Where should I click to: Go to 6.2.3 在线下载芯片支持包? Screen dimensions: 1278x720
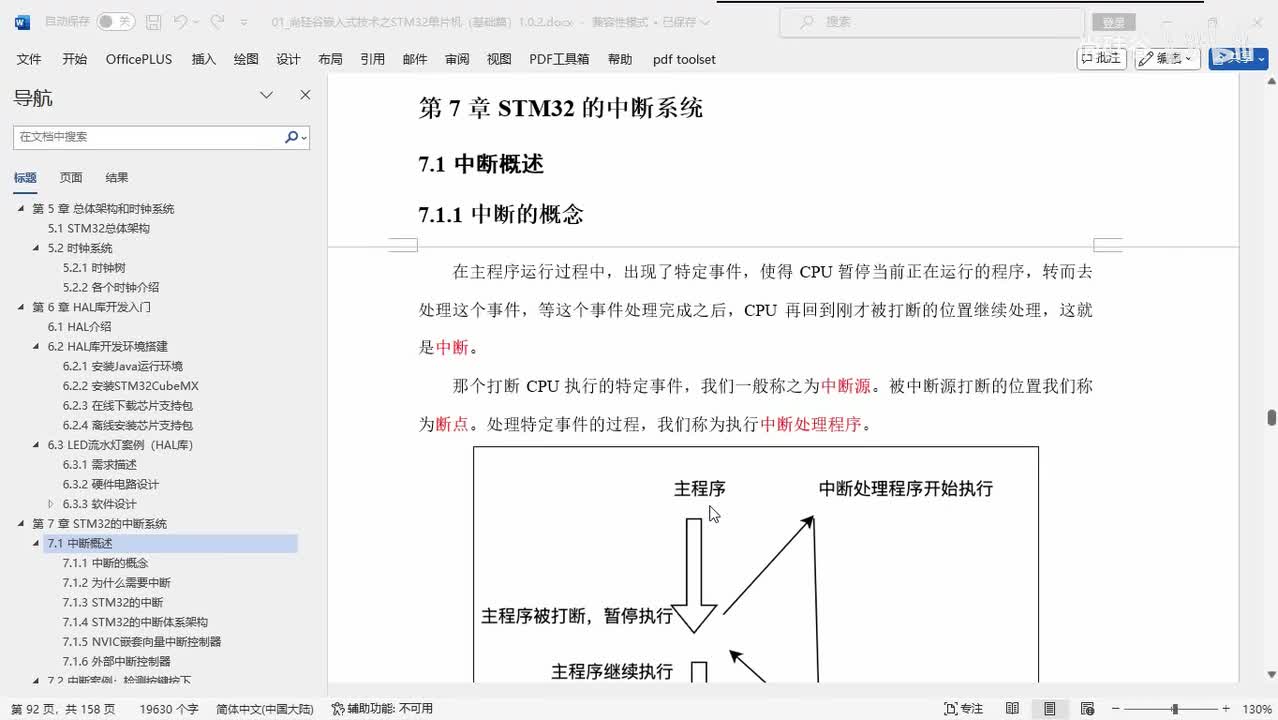[x=128, y=406]
